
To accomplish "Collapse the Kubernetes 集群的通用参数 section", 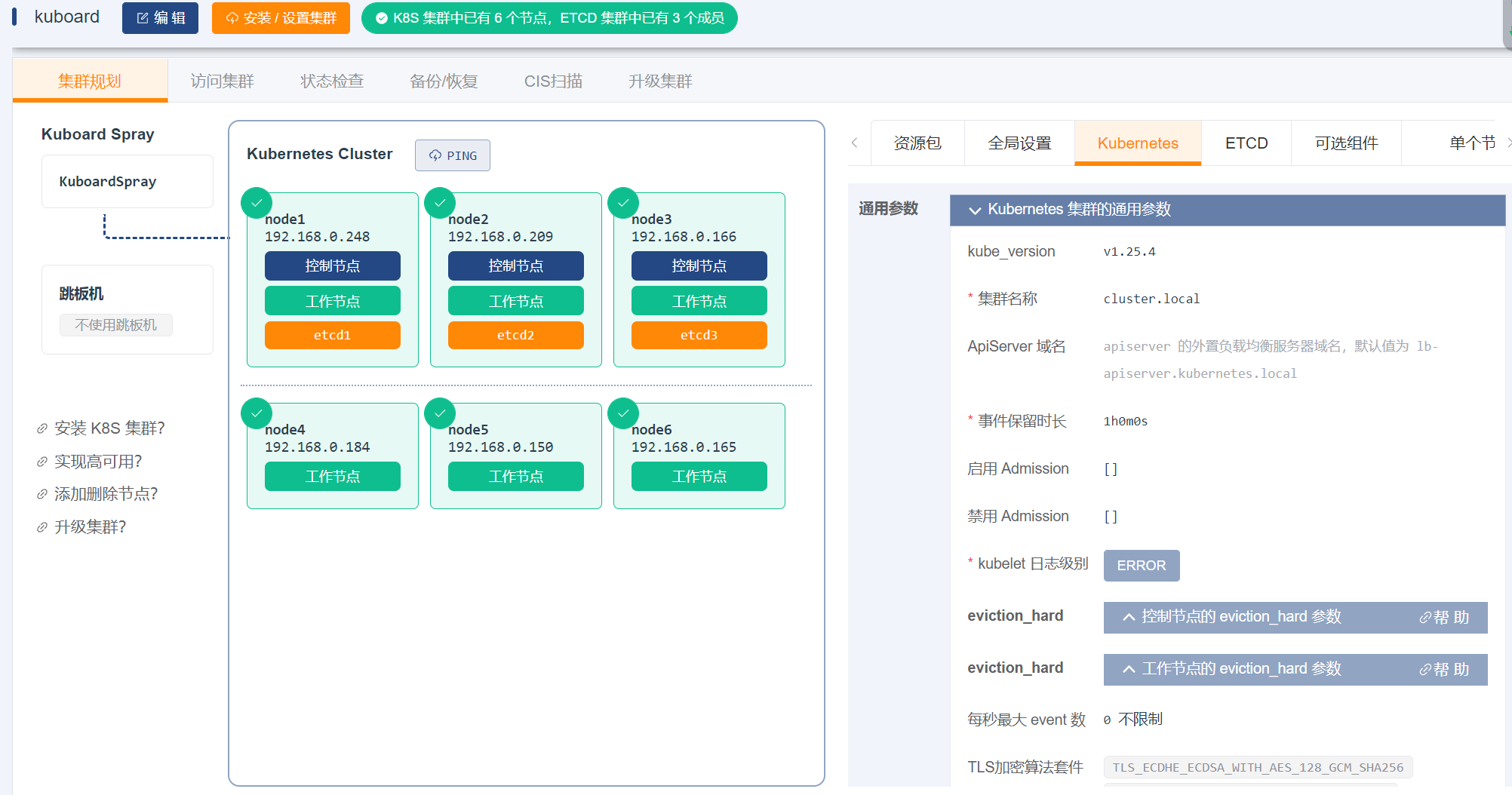I will click(975, 210).
